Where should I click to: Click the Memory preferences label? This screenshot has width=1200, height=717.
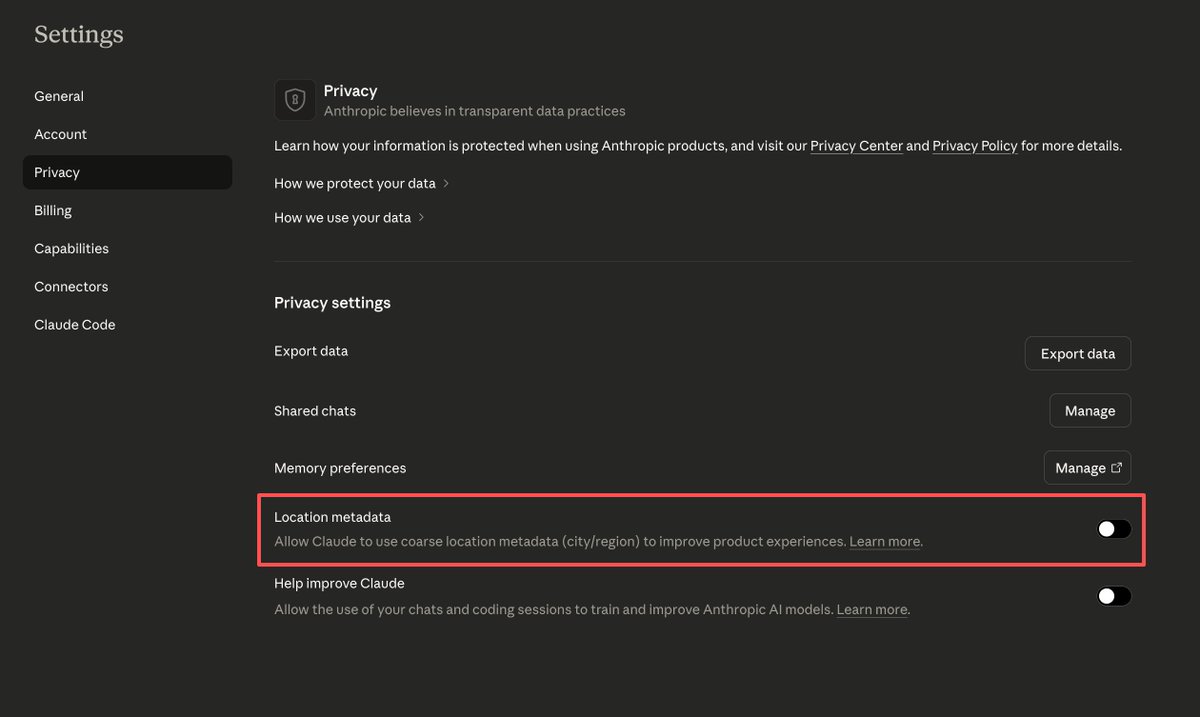click(340, 468)
